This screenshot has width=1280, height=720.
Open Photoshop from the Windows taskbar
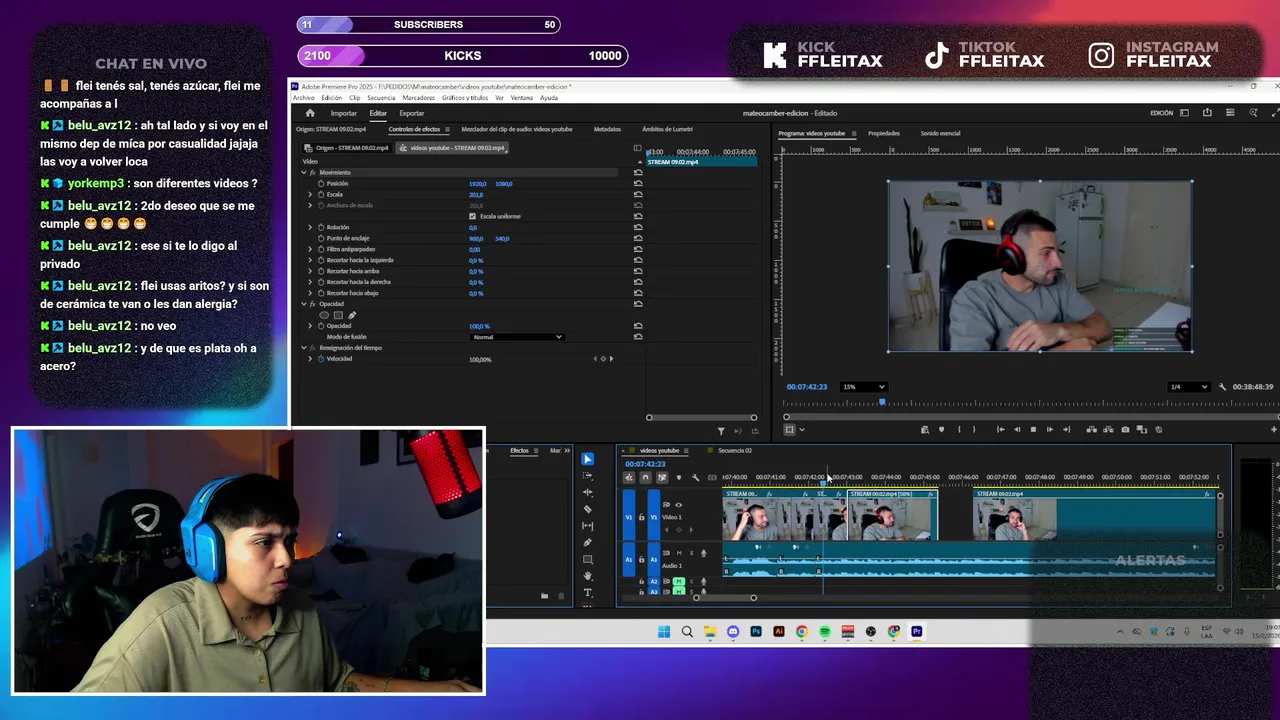pos(756,631)
